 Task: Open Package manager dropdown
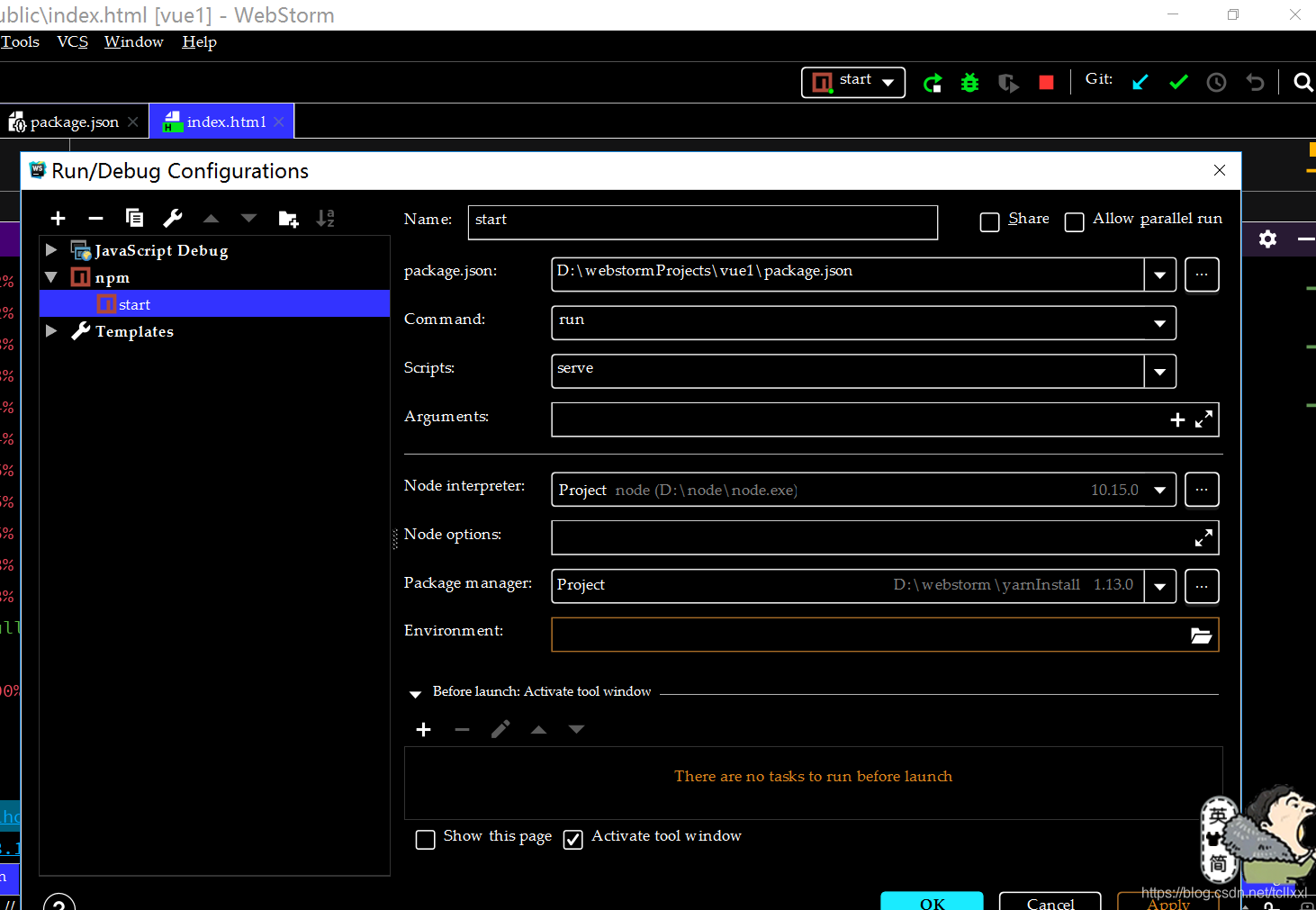(x=1160, y=586)
